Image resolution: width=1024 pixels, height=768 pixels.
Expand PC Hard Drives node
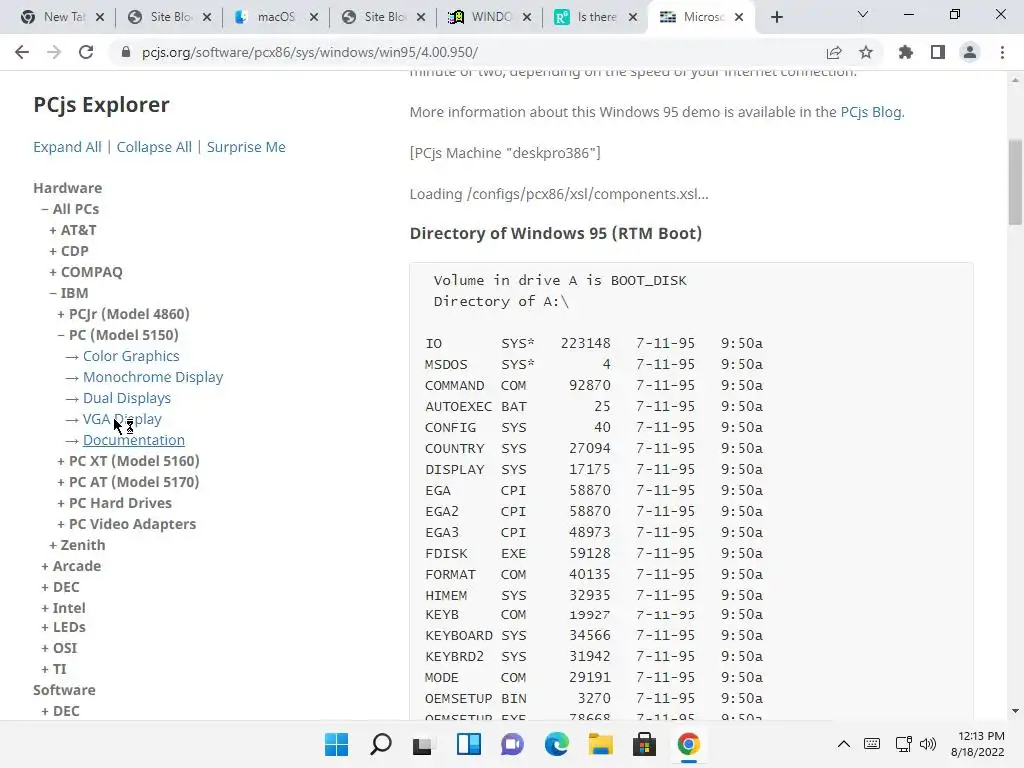tap(114, 503)
